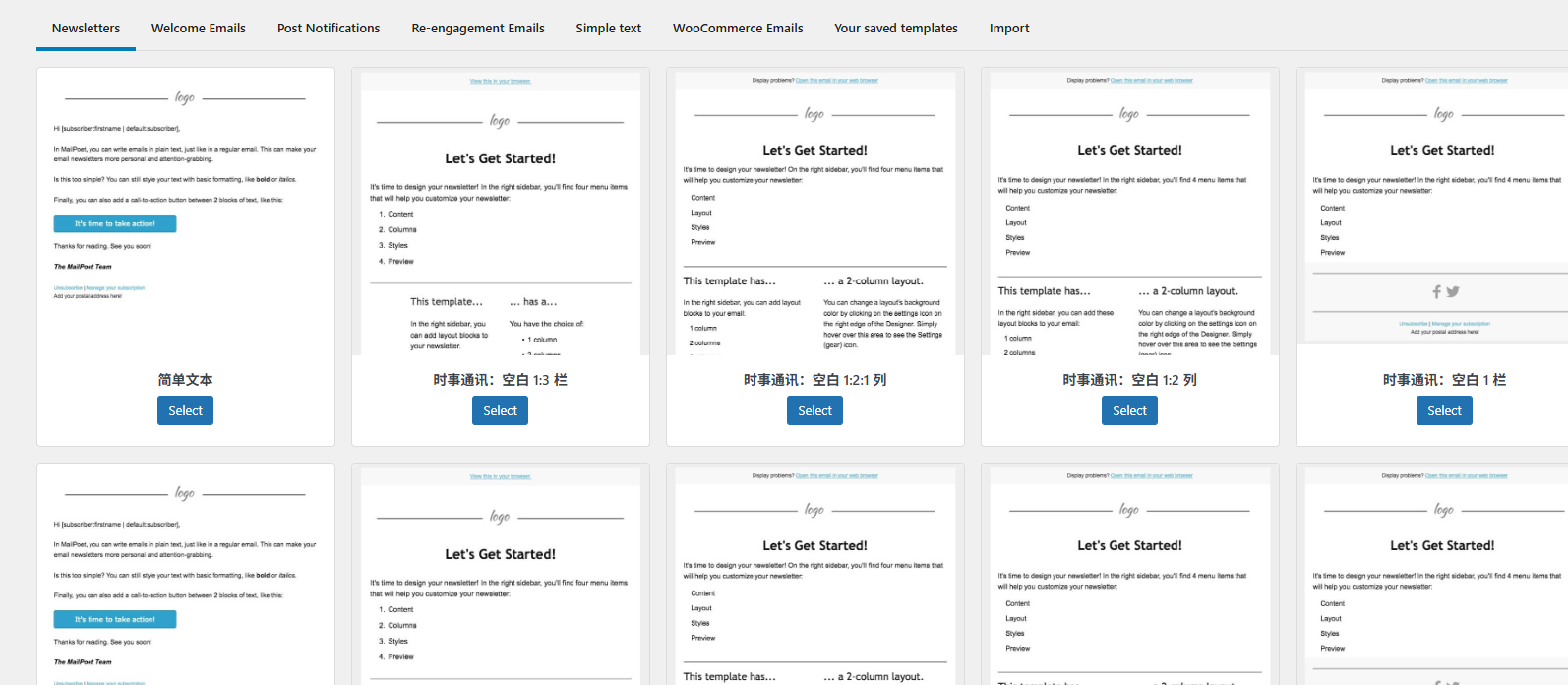This screenshot has height=685, width=1568.
Task: Click the 空白 1:2:1 列 preview thumbnail
Action: tap(815, 214)
